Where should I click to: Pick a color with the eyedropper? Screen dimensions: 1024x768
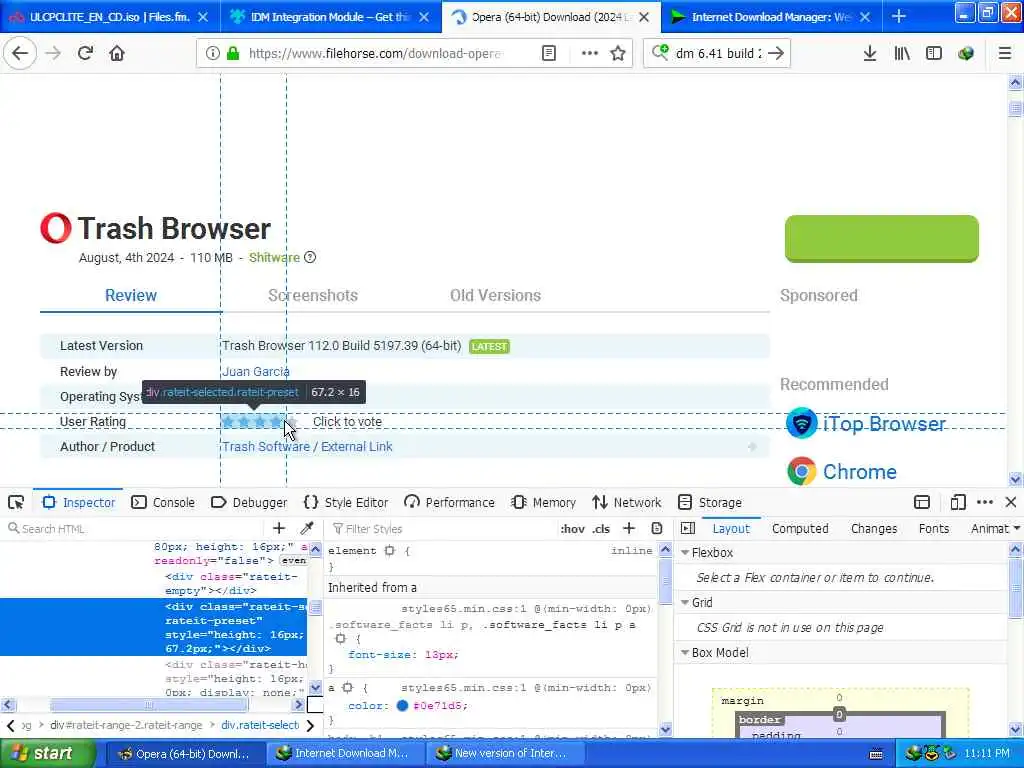coord(306,528)
